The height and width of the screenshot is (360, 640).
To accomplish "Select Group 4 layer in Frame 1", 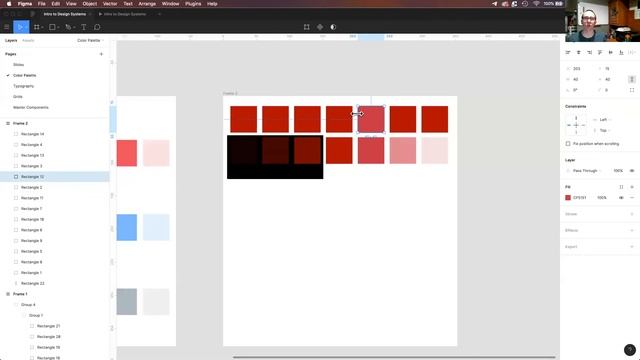I will (55, 304).
